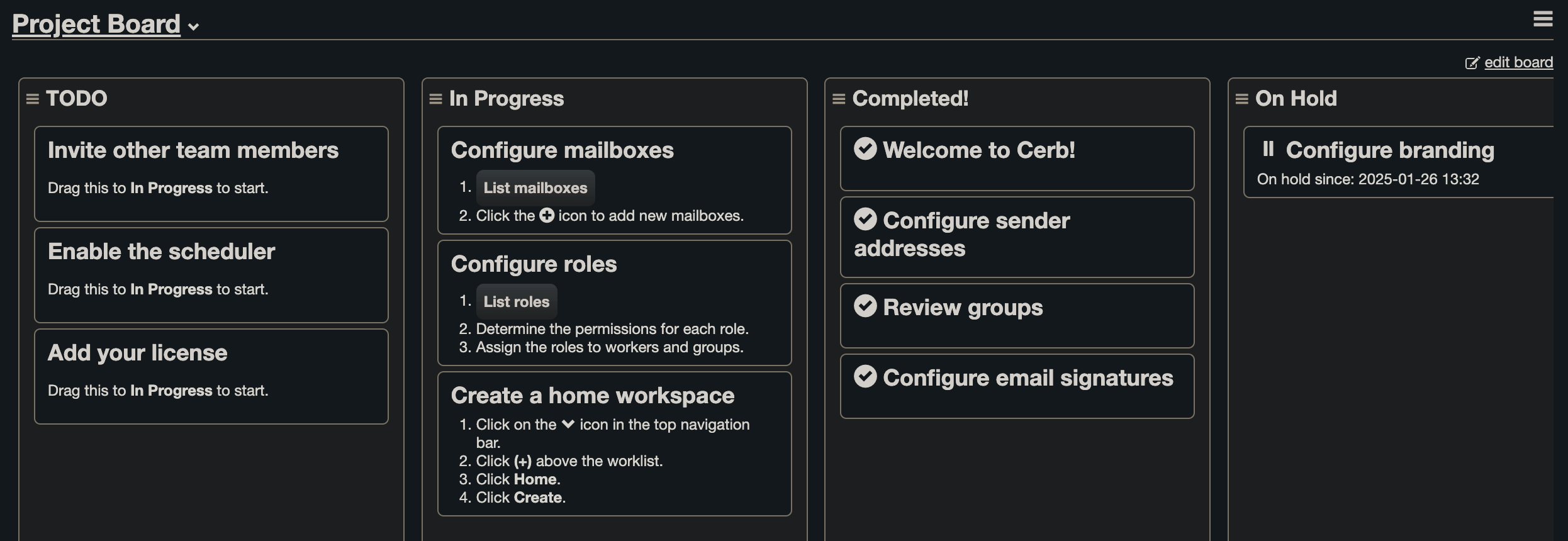Open the hamburger menu at top right
Viewport: 1568px width, 541px height.
(x=1543, y=19)
